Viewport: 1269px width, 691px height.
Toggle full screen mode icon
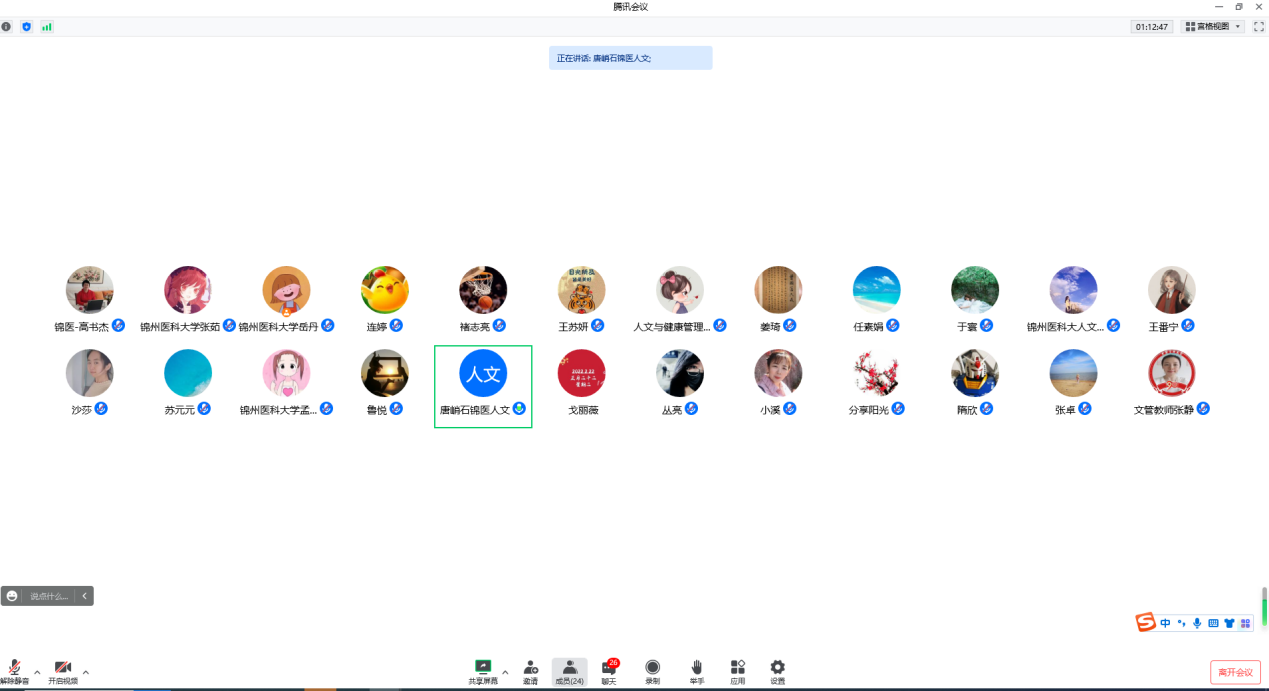pos(1259,27)
